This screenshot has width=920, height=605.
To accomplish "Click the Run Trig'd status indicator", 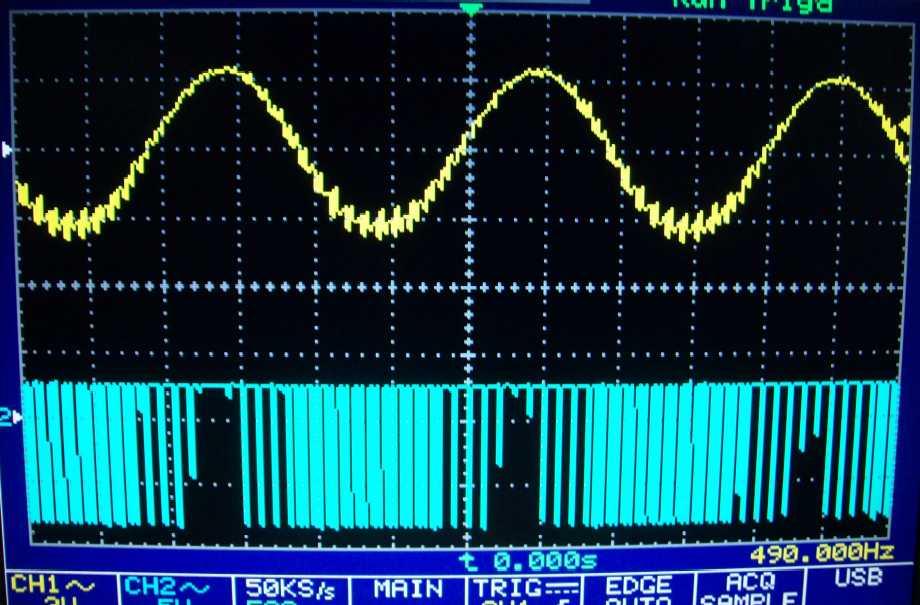I will [x=750, y=5].
